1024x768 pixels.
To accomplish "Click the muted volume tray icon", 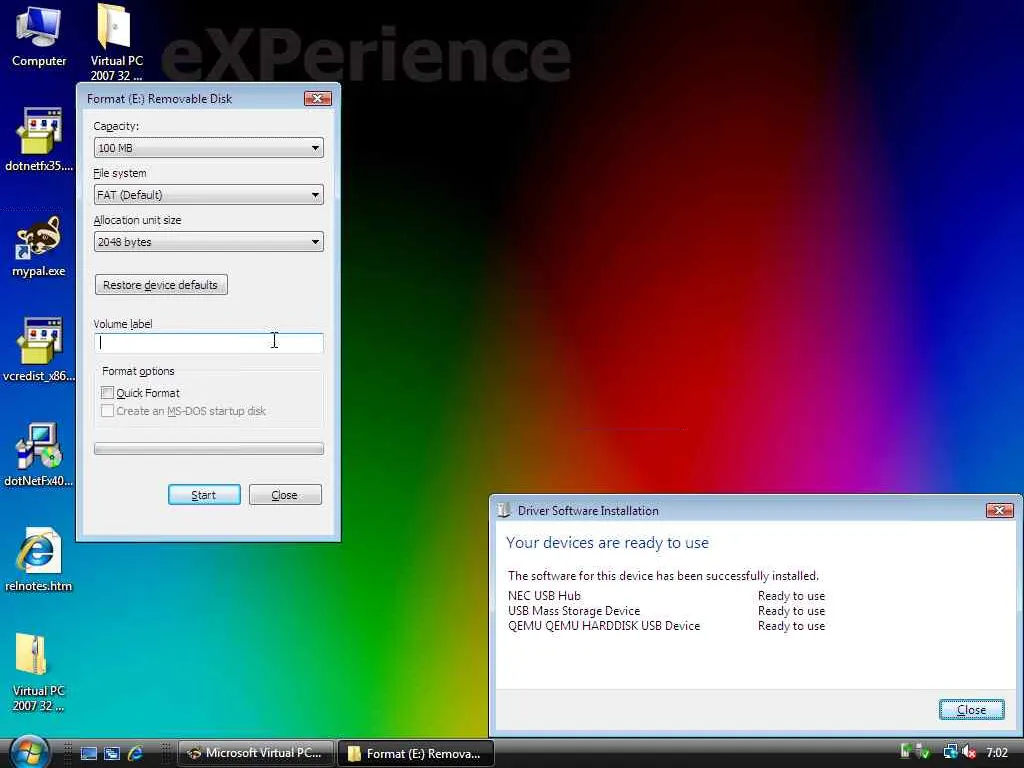I will (x=968, y=752).
